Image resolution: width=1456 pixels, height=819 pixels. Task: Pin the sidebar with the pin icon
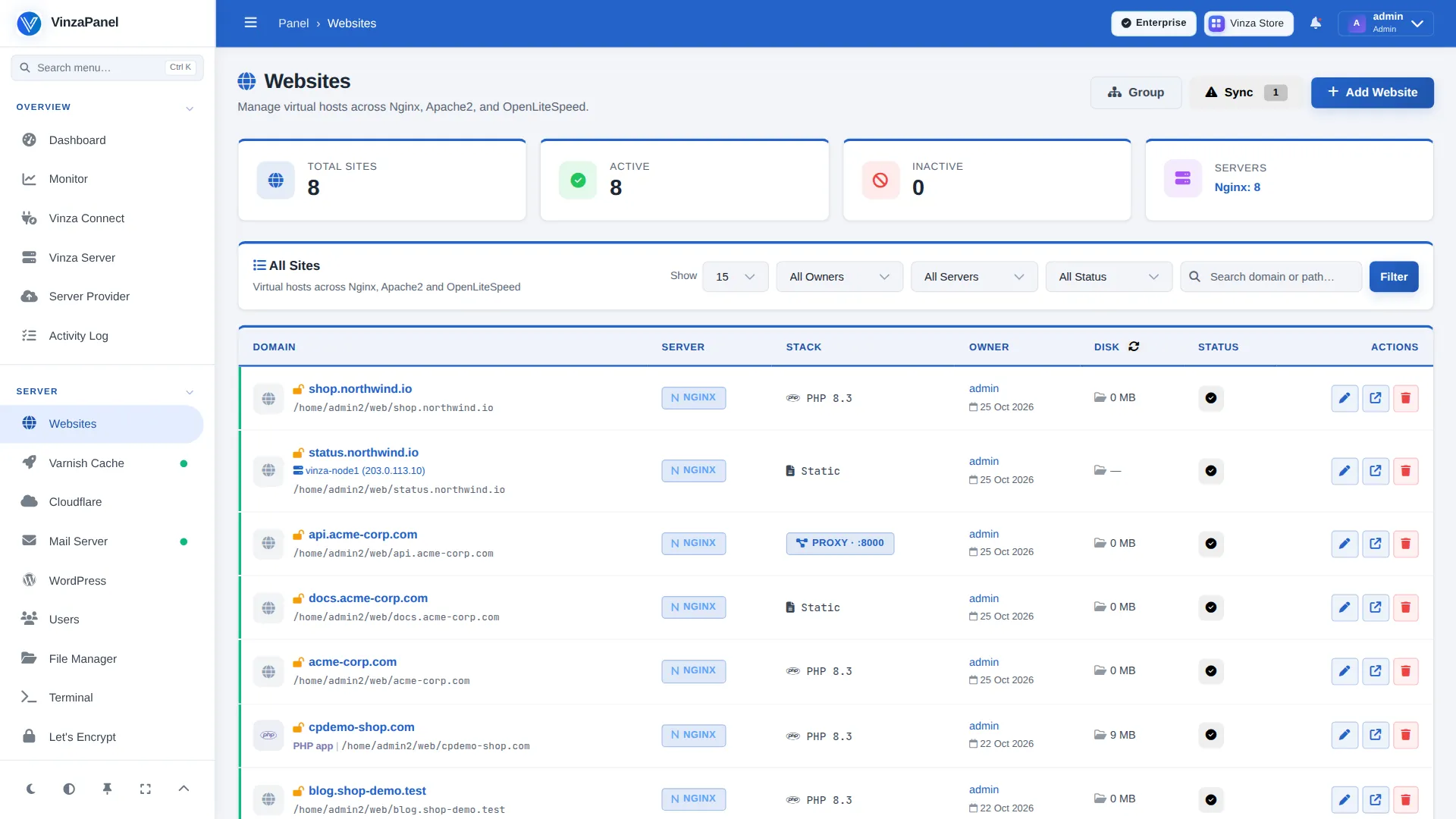point(107,789)
